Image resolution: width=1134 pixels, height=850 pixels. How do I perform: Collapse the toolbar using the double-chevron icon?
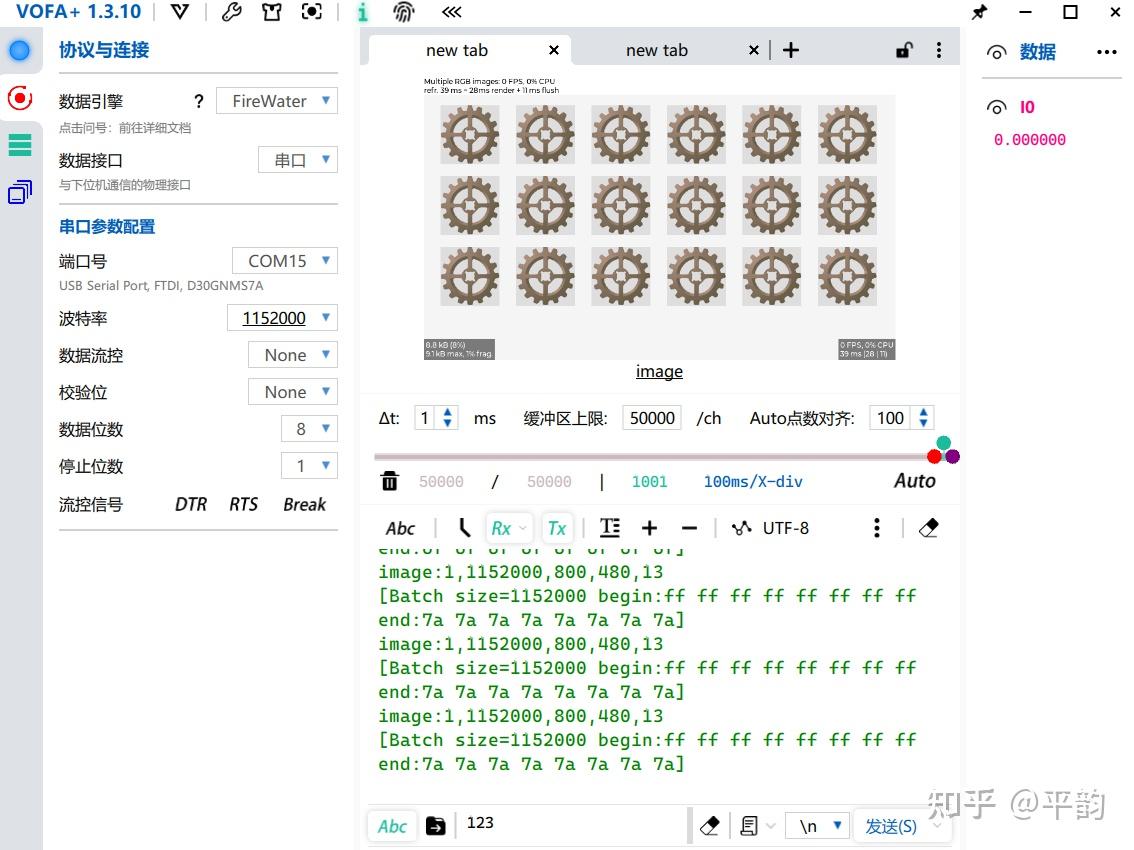click(x=450, y=13)
